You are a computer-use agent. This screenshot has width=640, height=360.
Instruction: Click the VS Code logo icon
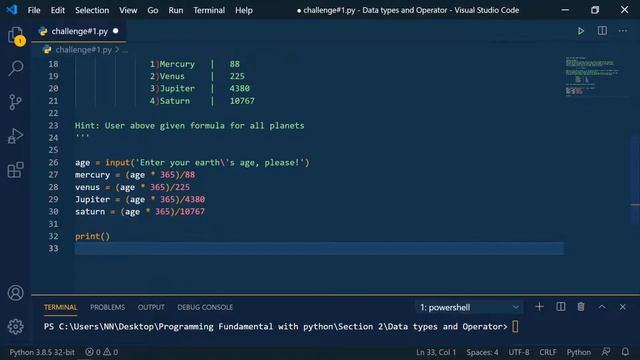12,10
